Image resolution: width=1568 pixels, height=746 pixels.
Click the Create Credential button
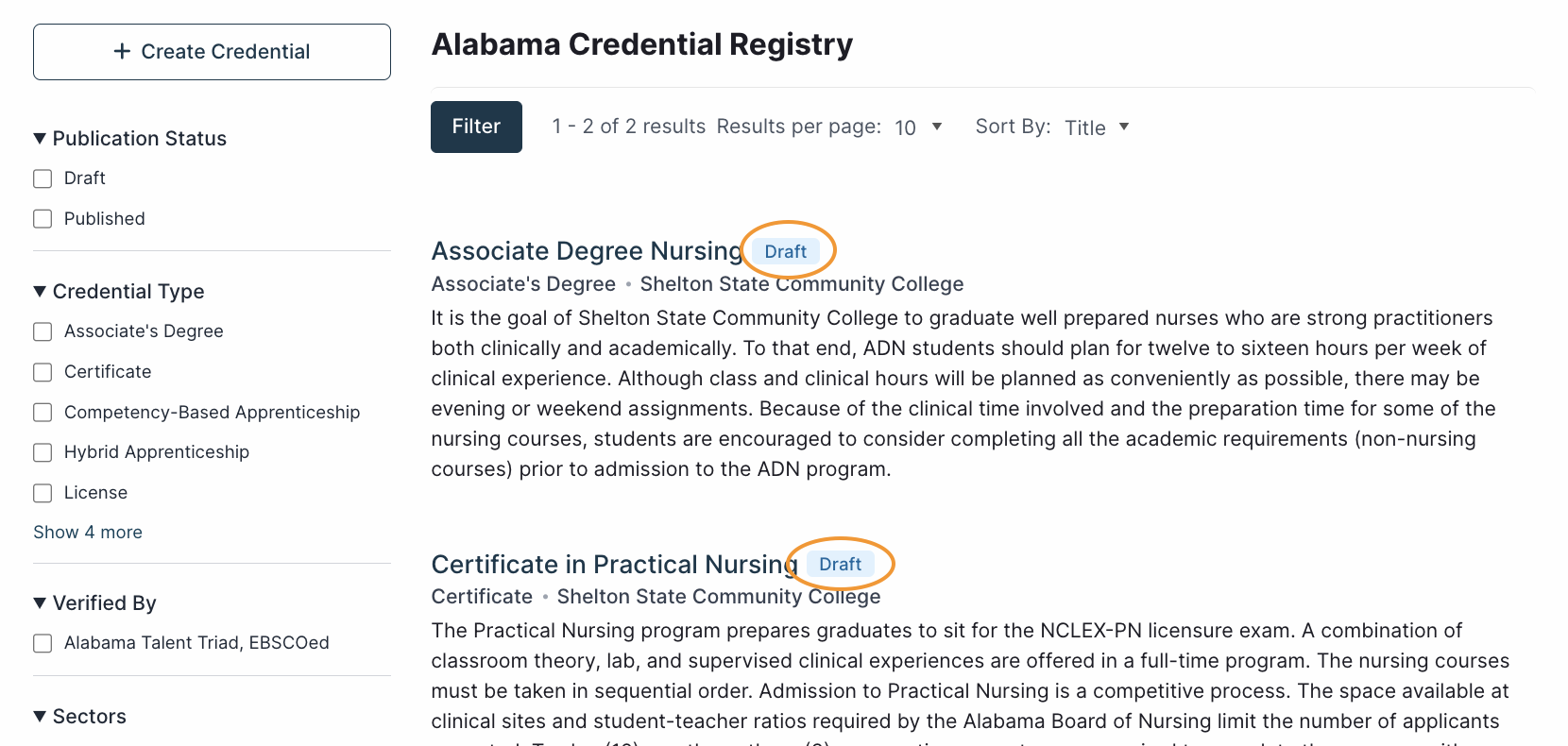click(212, 52)
